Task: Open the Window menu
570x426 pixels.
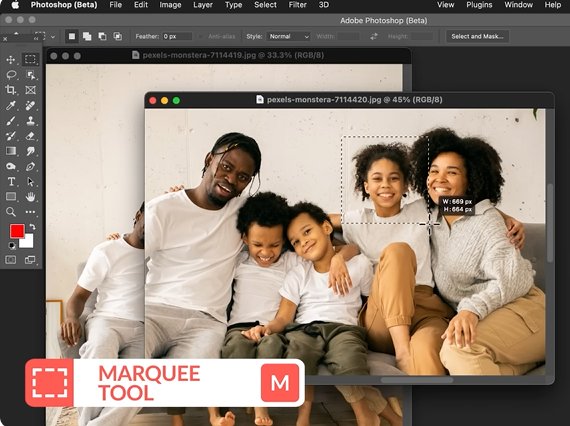Action: [518, 5]
